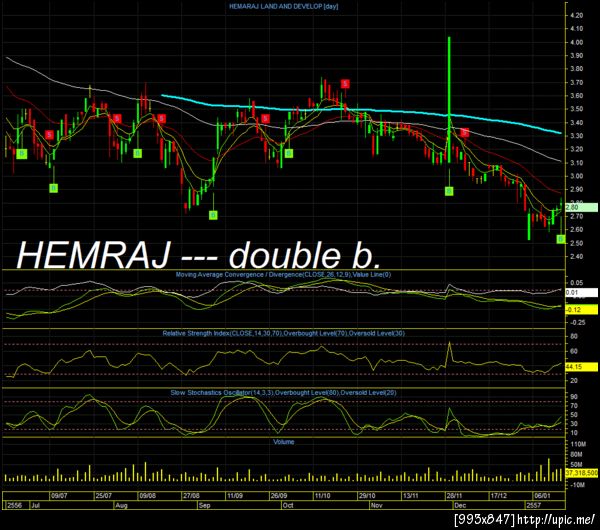Click the green Buy marker below the late-August low
Image resolution: width=600 pixels, height=530 pixels.
(213, 215)
